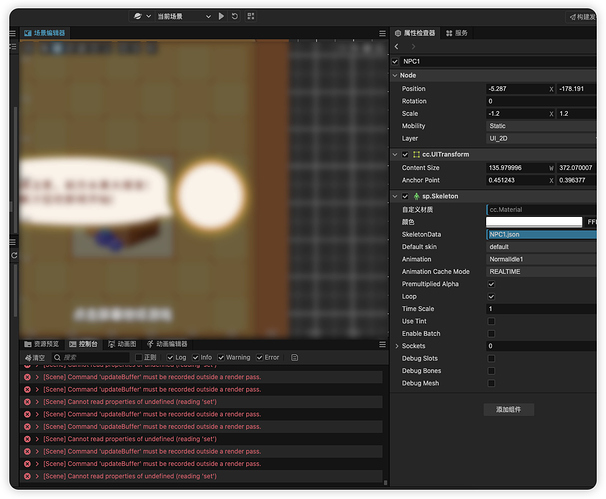The width and height of the screenshot is (606, 499).
Task: Toggle sp.Skeleton enabled checkbox
Action: click(x=405, y=196)
